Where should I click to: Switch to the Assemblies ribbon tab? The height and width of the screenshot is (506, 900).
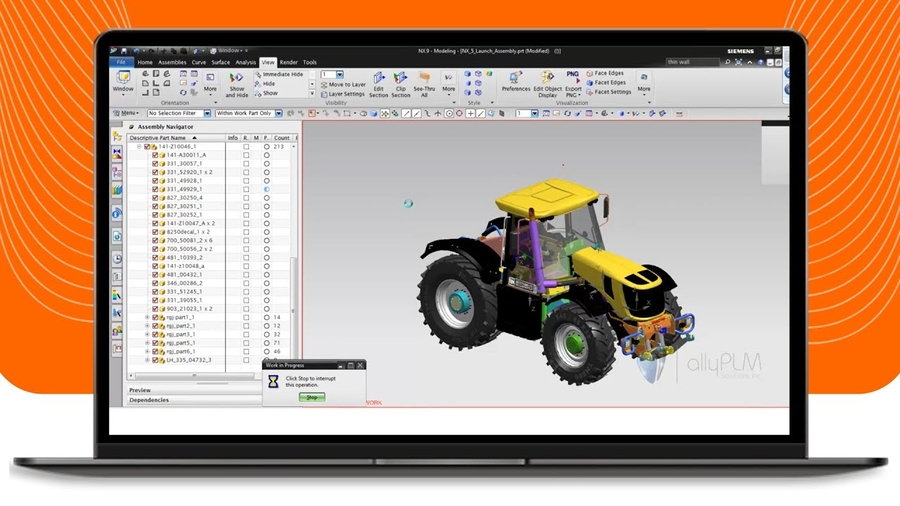172,63
